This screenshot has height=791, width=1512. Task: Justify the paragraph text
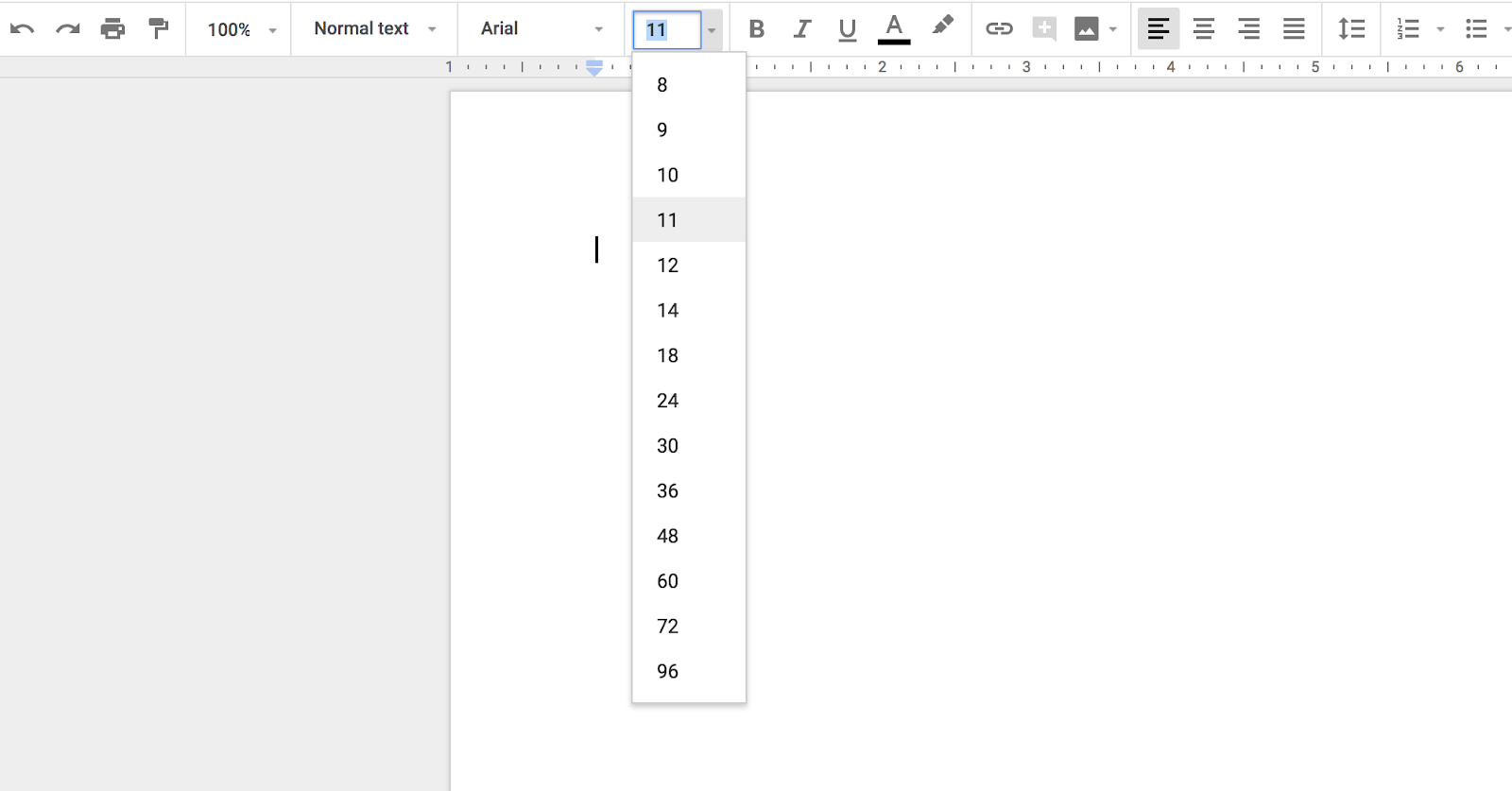1294,29
